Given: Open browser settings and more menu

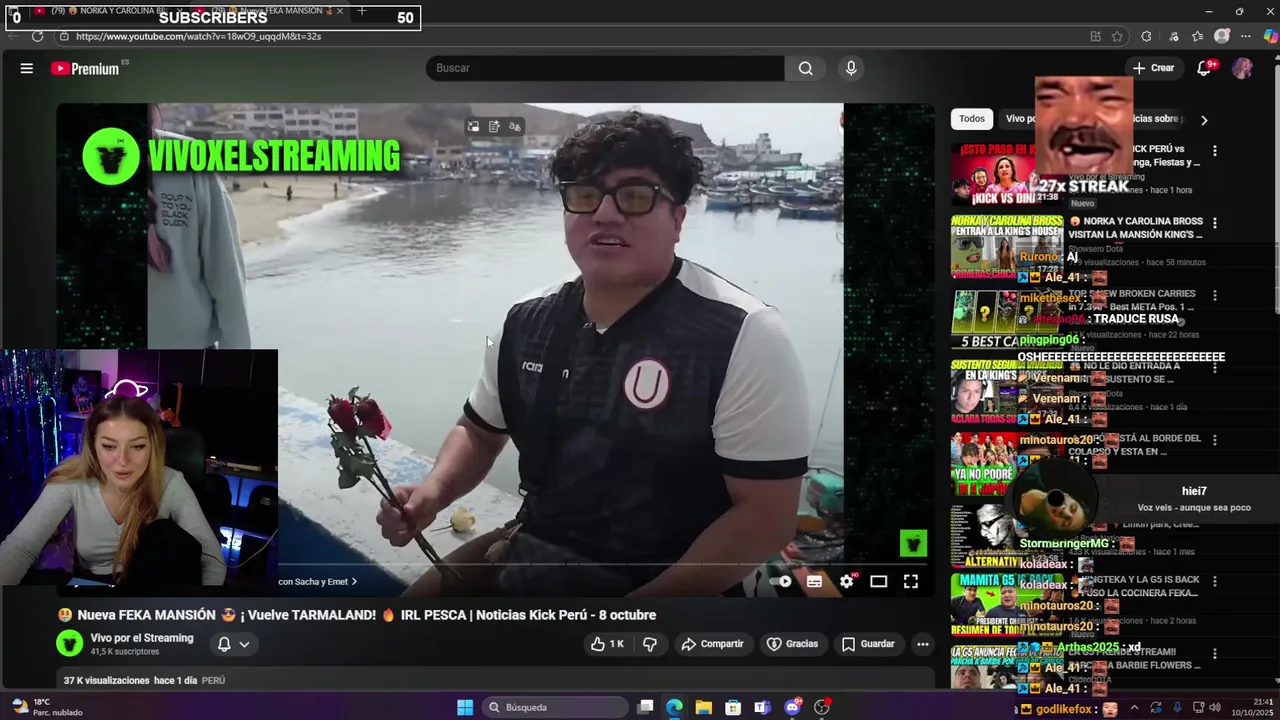Looking at the screenshot, I should pos(1246,36).
